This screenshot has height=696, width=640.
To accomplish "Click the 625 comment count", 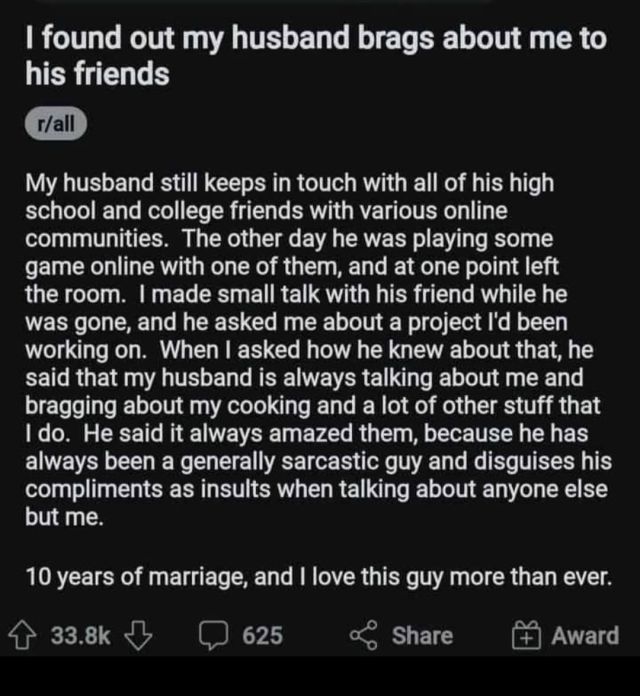I will (262, 636).
